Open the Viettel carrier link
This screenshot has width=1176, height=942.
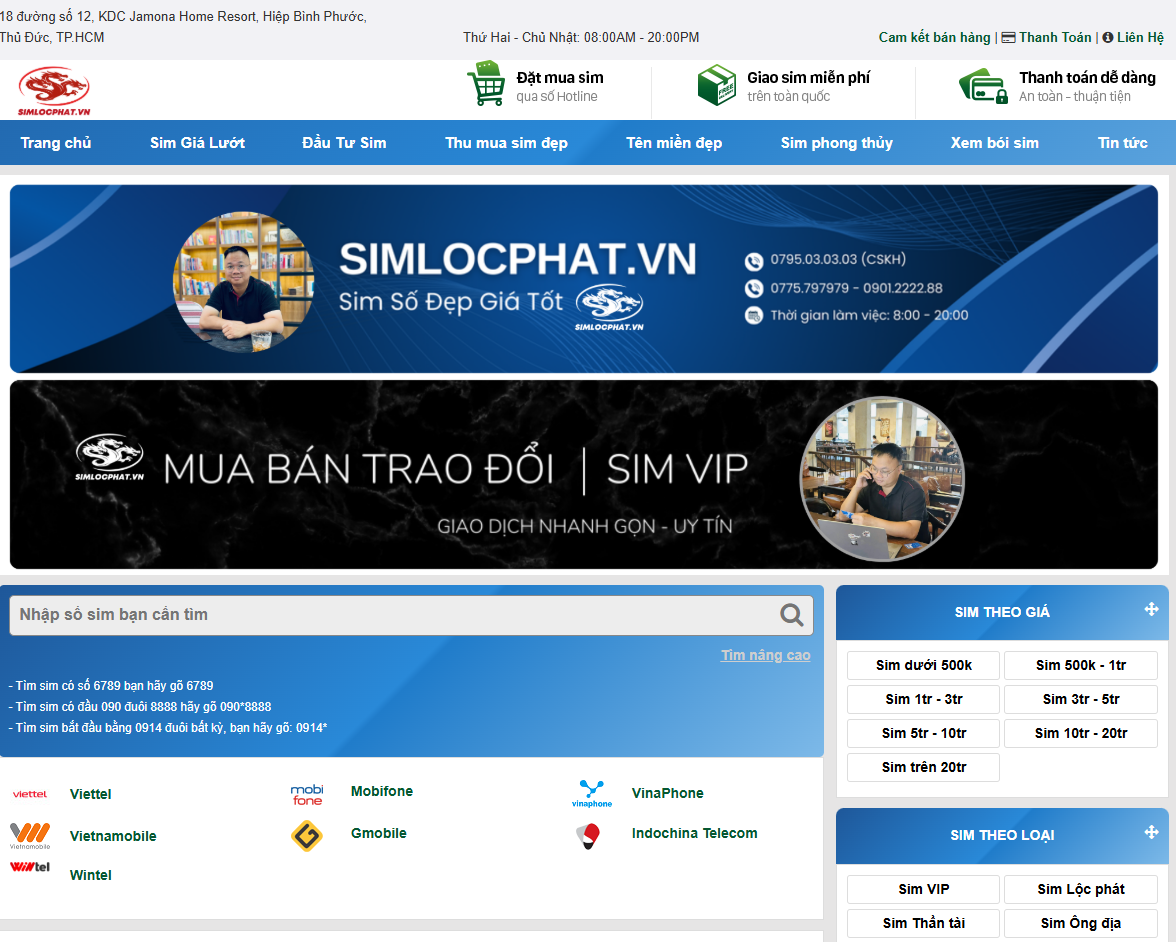click(x=90, y=794)
